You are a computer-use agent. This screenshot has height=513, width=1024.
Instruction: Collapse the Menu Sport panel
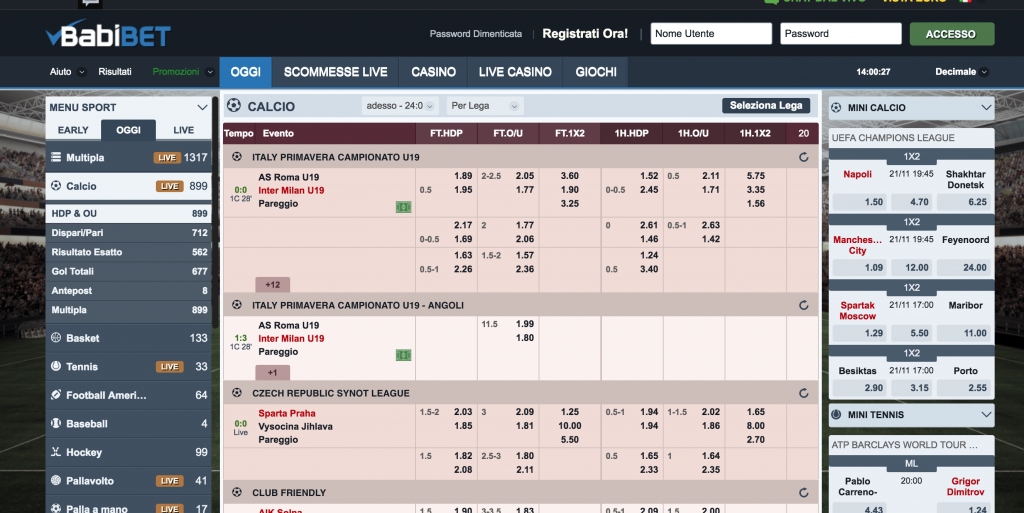pos(202,108)
